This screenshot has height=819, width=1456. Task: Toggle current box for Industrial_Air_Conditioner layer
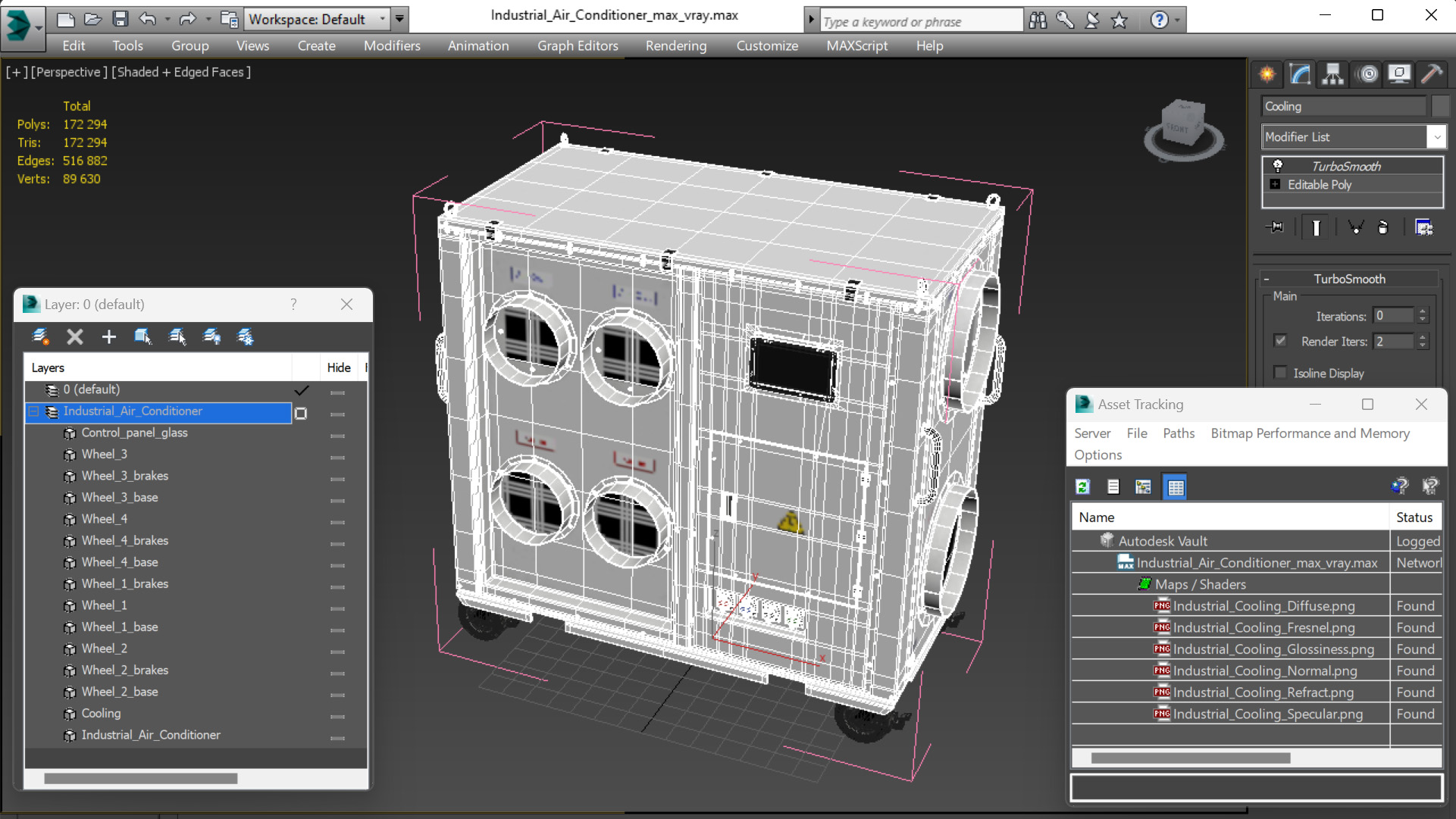(301, 413)
